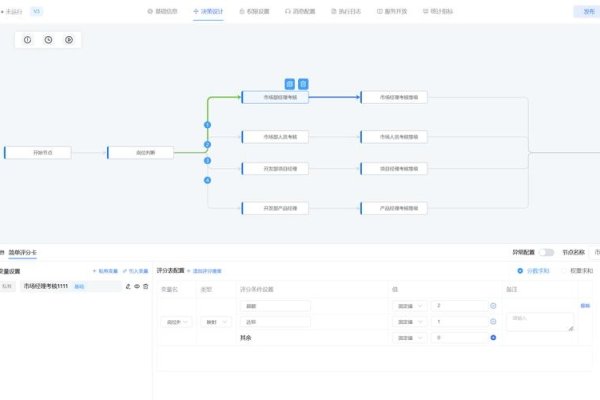Click the score value field showing 2
The image size is (600, 400).
click(x=460, y=306)
